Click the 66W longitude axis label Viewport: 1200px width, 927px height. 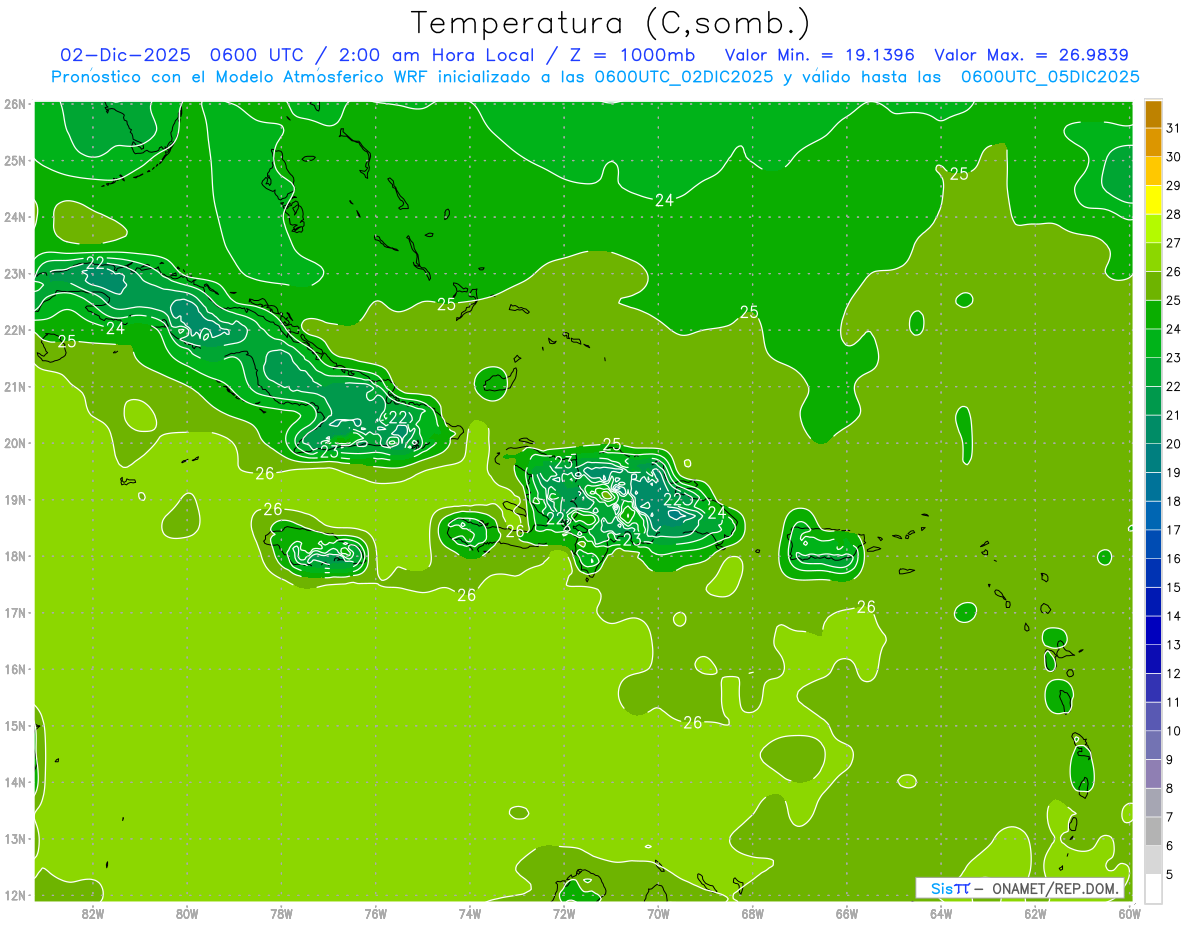pyautogui.click(x=847, y=913)
